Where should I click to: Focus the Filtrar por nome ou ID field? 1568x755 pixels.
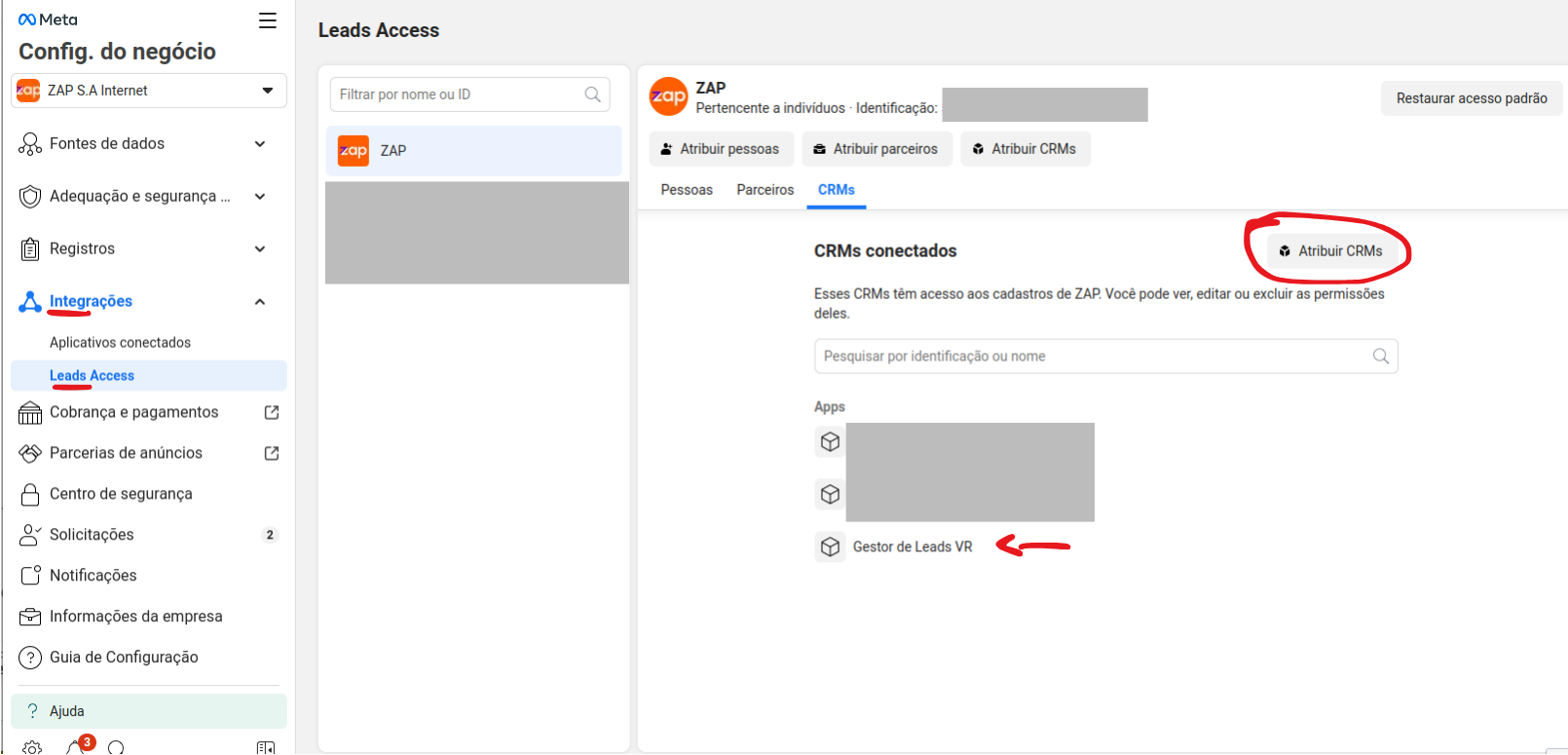coord(469,95)
